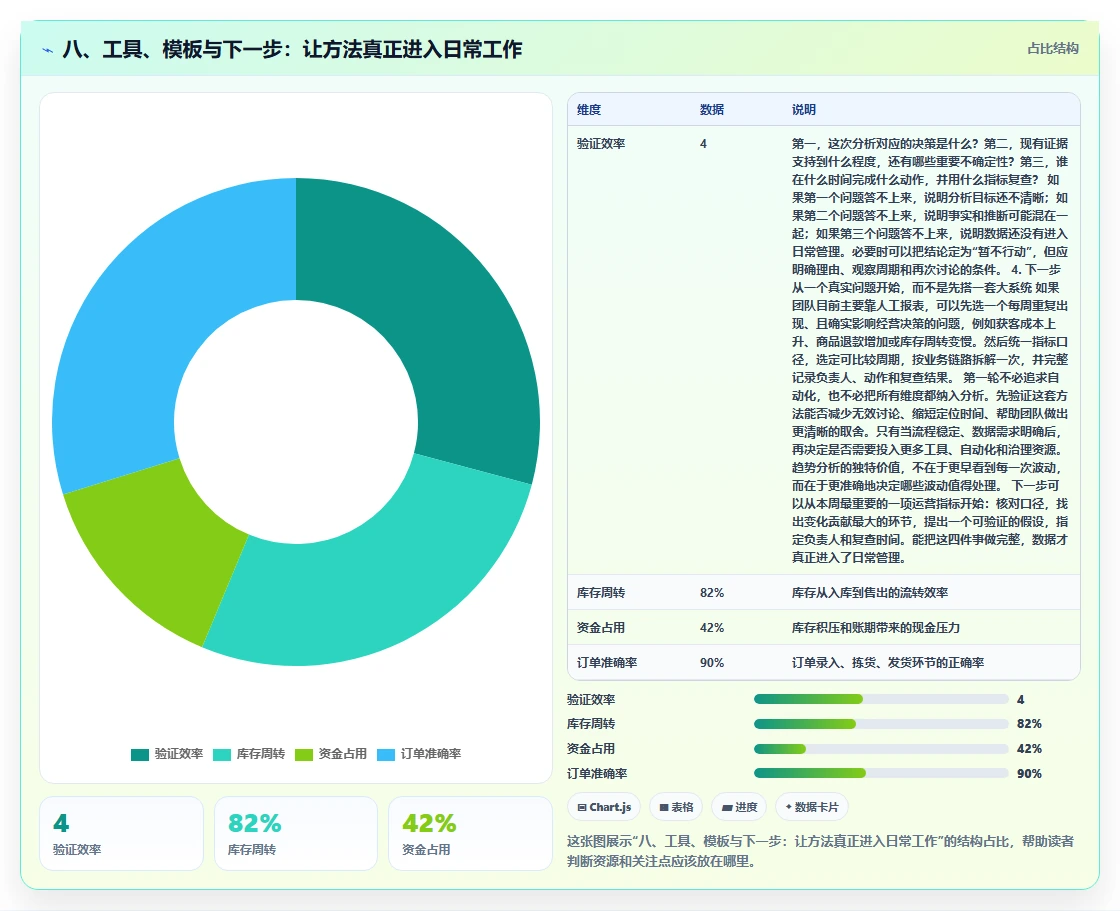Click the chart caption paragraph at bottom
The image size is (1120, 911).
click(x=820, y=851)
